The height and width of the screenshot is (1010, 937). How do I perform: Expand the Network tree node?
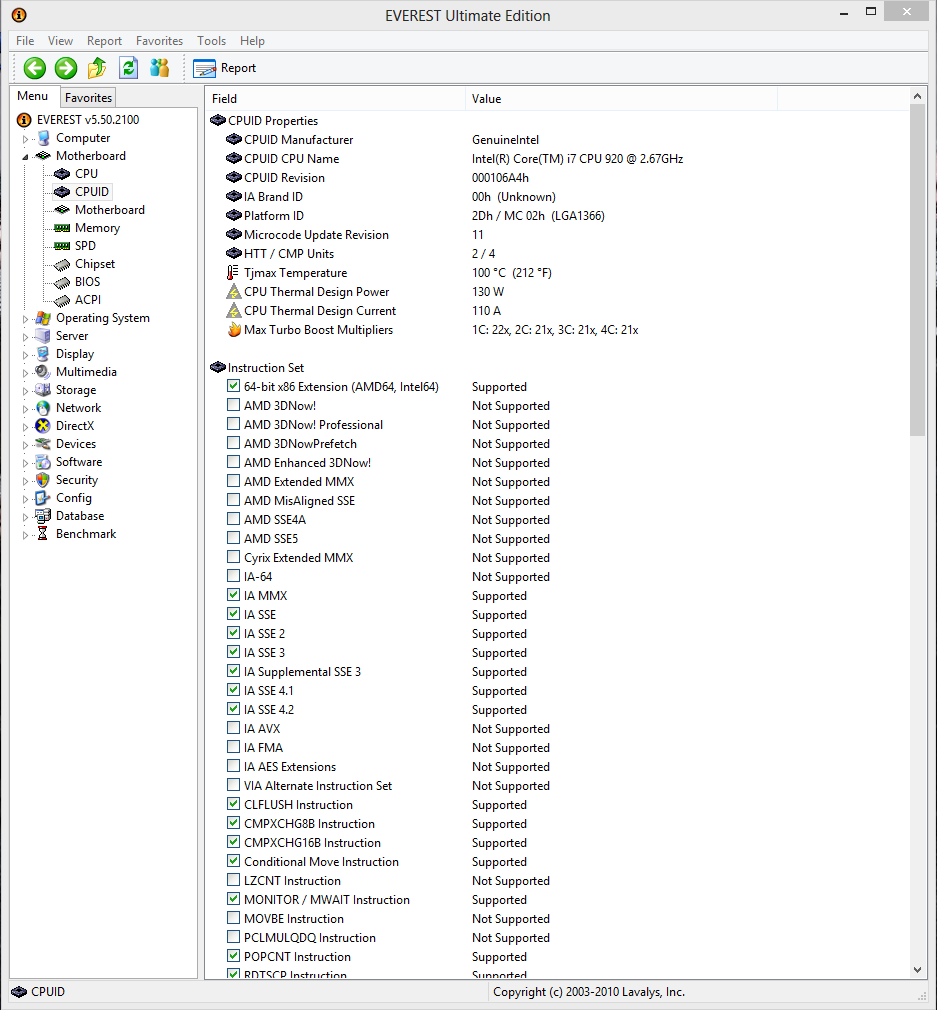point(25,409)
